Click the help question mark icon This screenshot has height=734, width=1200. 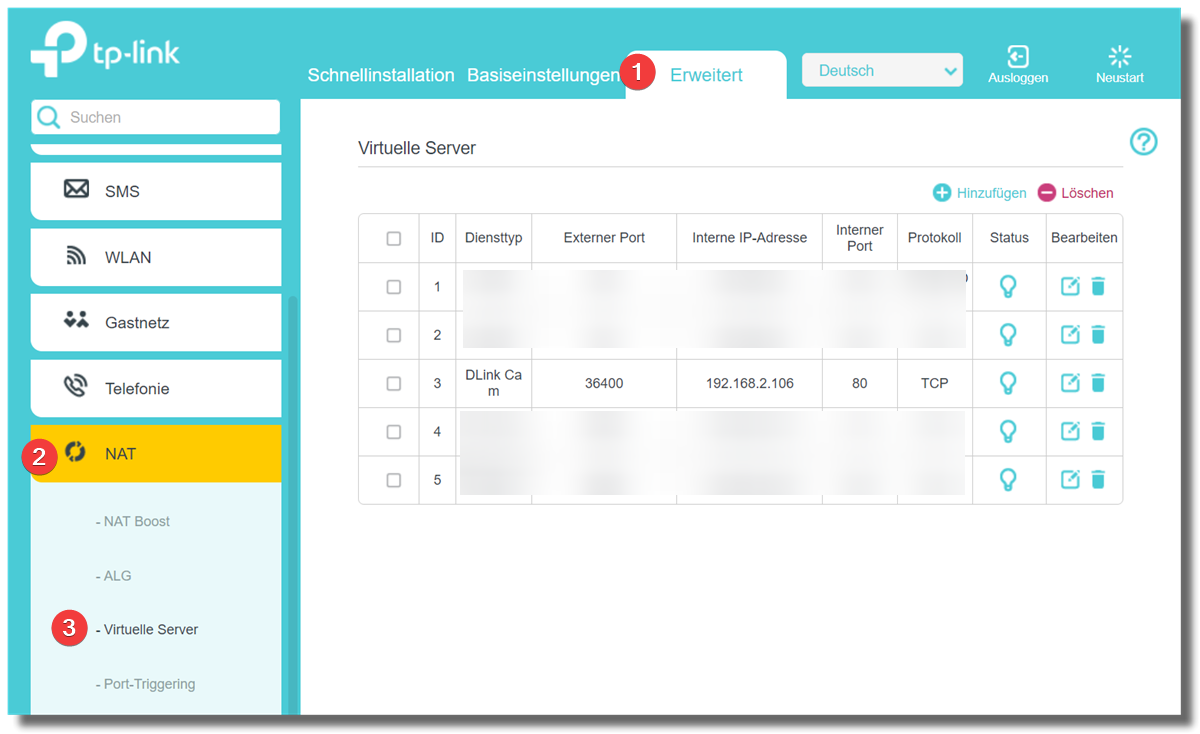pyautogui.click(x=1143, y=142)
